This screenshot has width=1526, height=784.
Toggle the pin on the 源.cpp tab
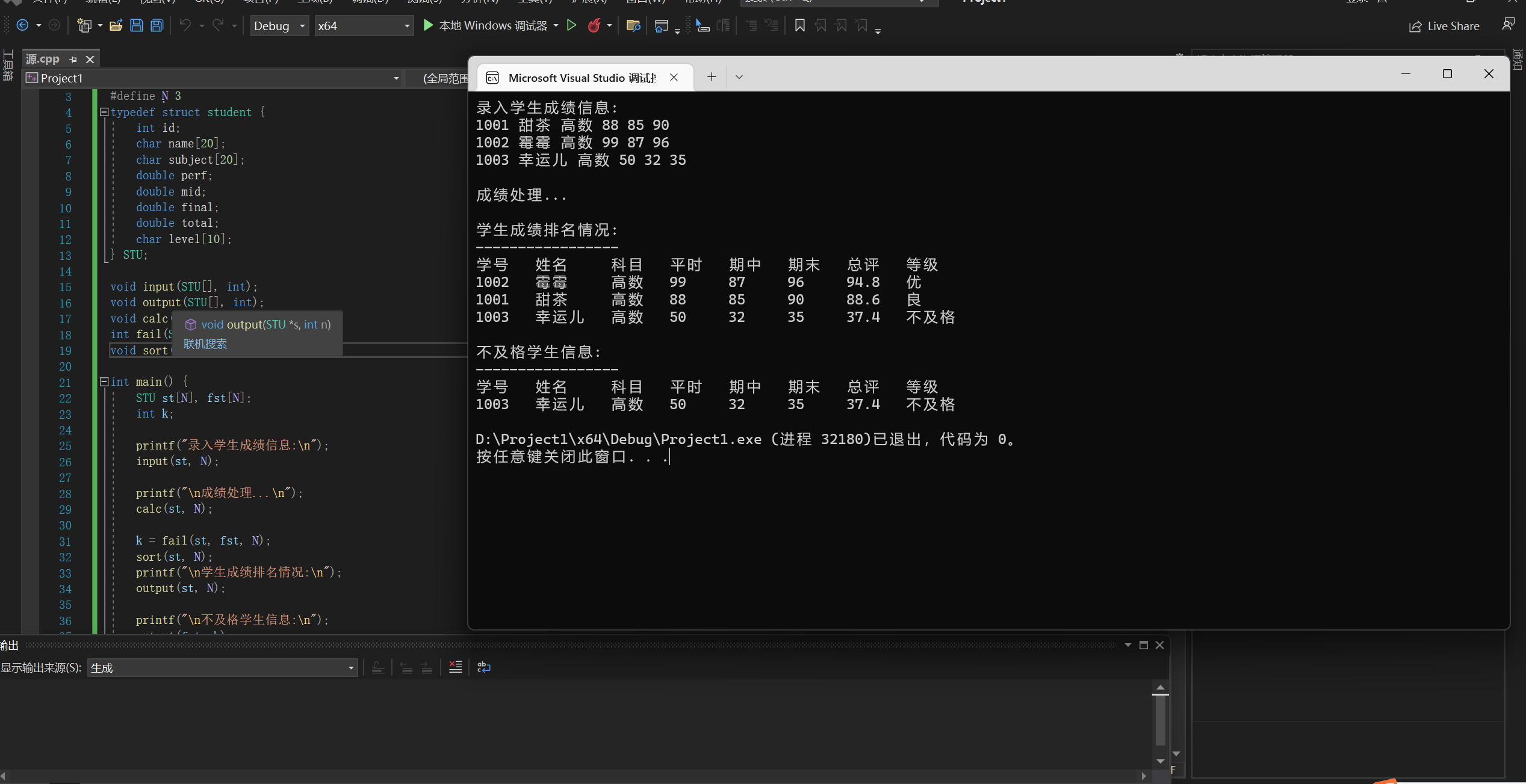(x=73, y=59)
